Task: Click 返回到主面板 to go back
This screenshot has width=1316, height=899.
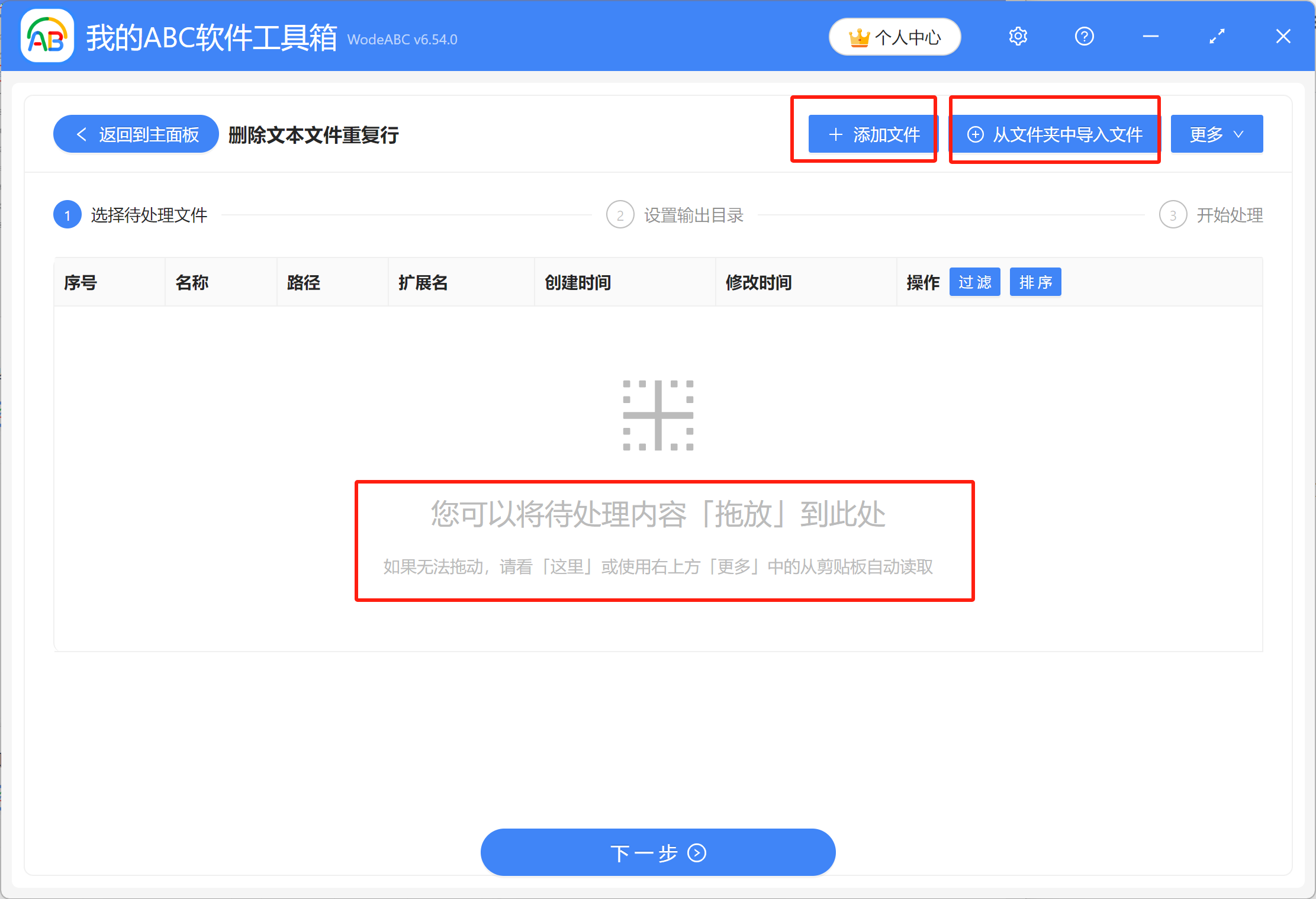Action: pos(136,134)
